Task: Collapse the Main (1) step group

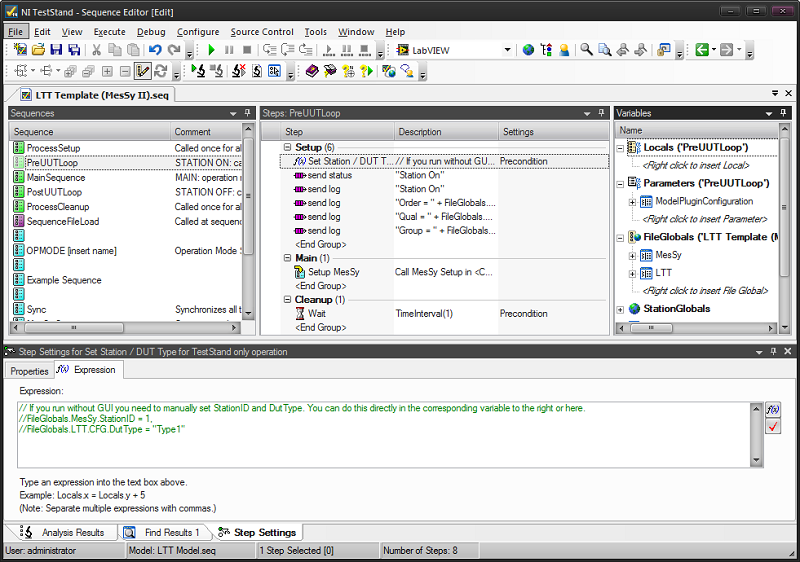Action: pos(287,258)
